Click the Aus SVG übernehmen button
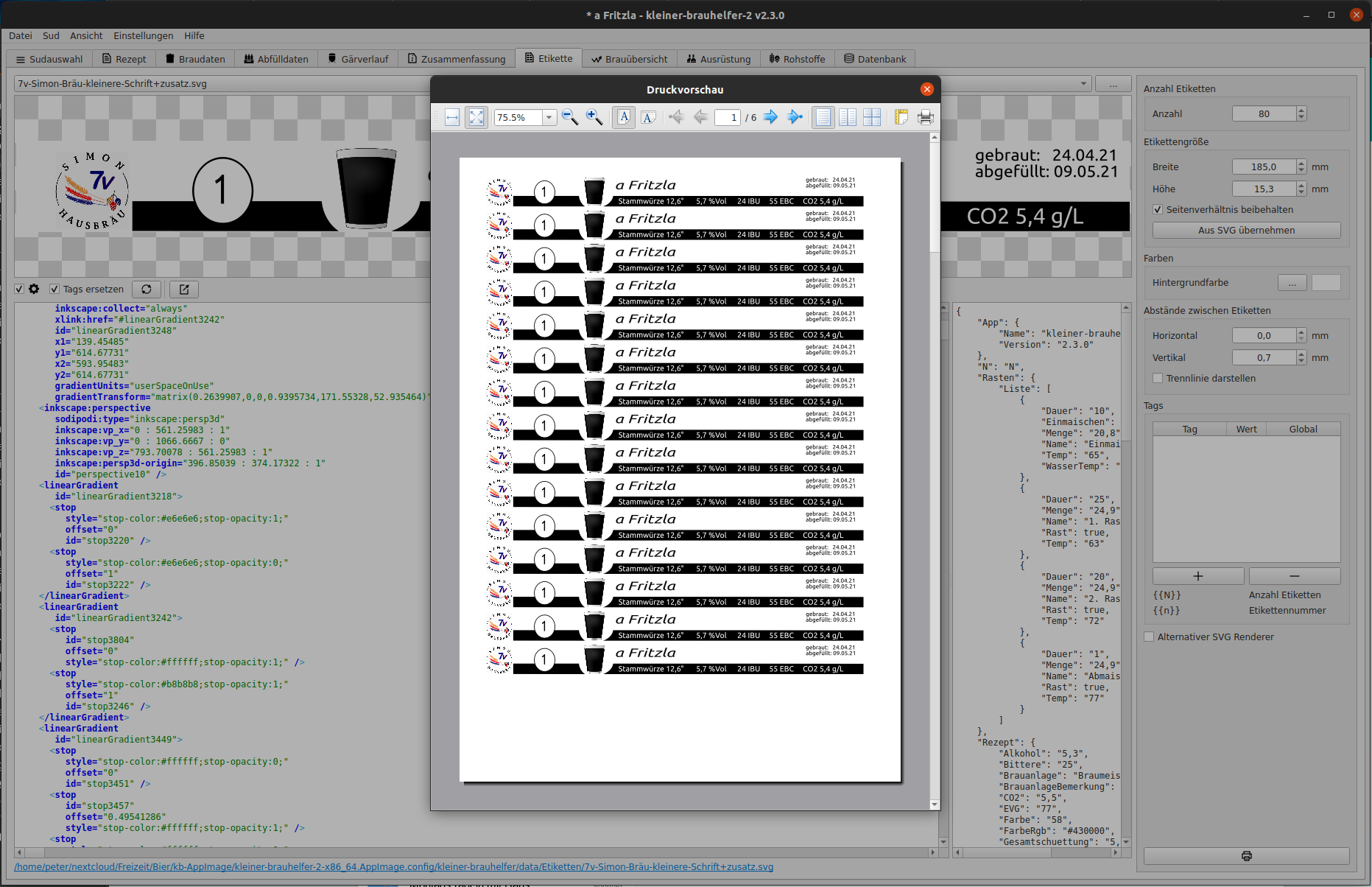Screen dimensions: 1372x887 [1246, 231]
